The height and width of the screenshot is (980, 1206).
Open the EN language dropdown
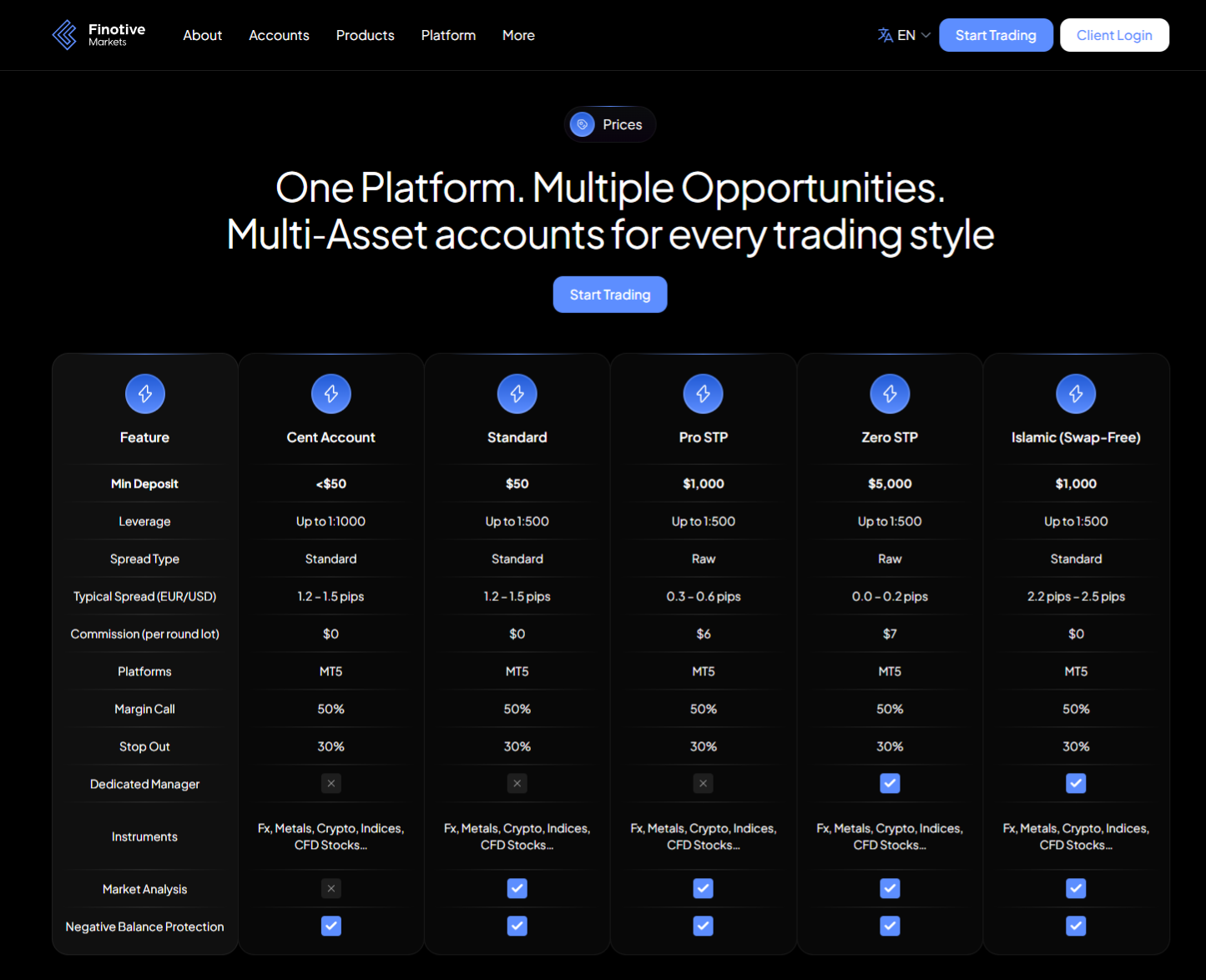pyautogui.click(x=904, y=35)
